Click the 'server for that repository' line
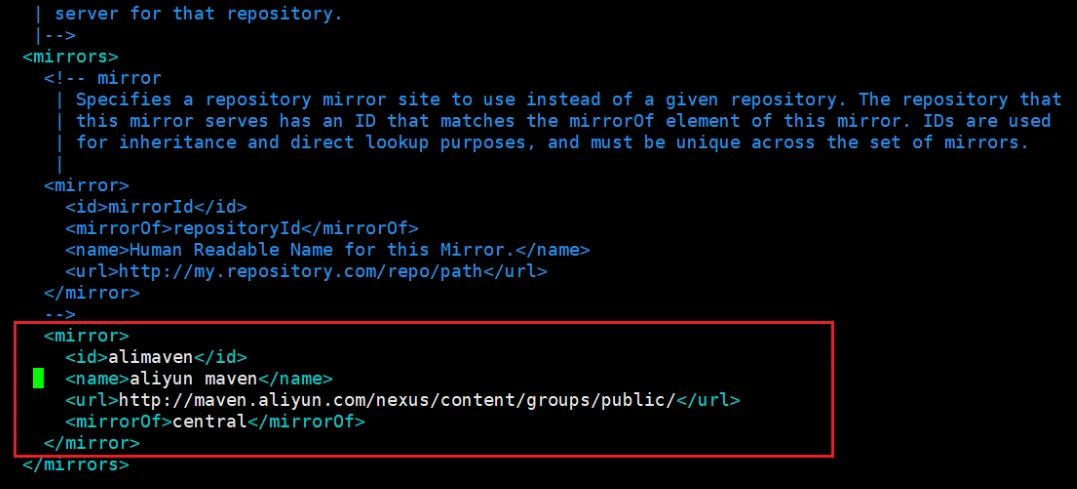The height and width of the screenshot is (489, 1077). point(188,14)
